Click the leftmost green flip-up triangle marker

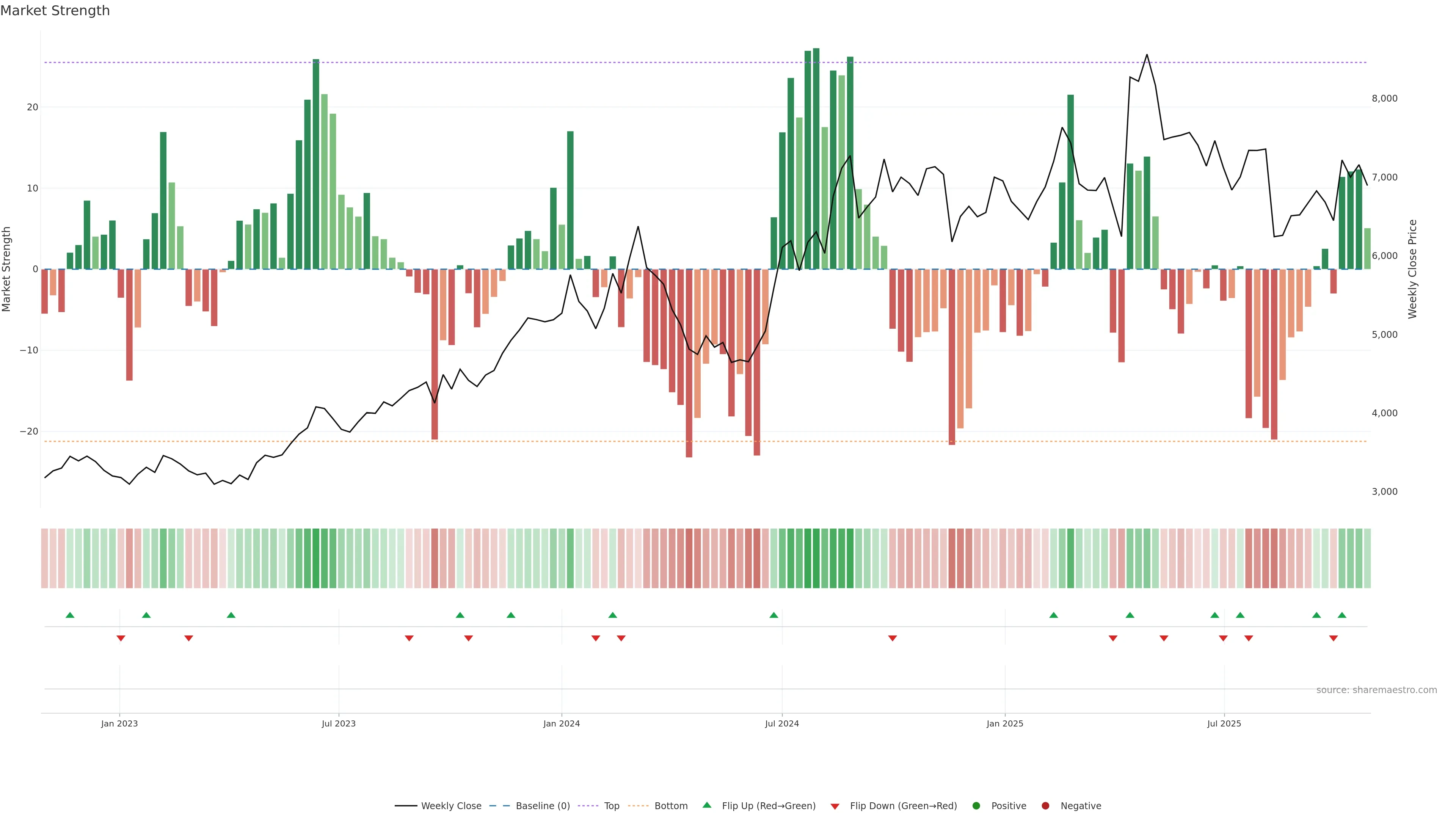pyautogui.click(x=70, y=615)
